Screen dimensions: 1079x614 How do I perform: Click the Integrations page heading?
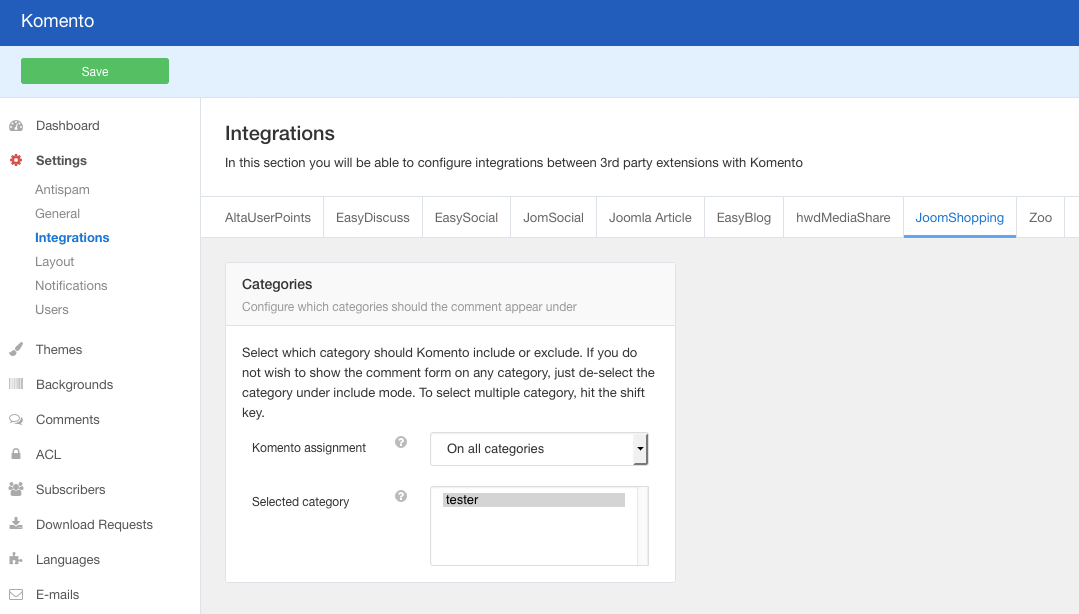pyautogui.click(x=279, y=133)
